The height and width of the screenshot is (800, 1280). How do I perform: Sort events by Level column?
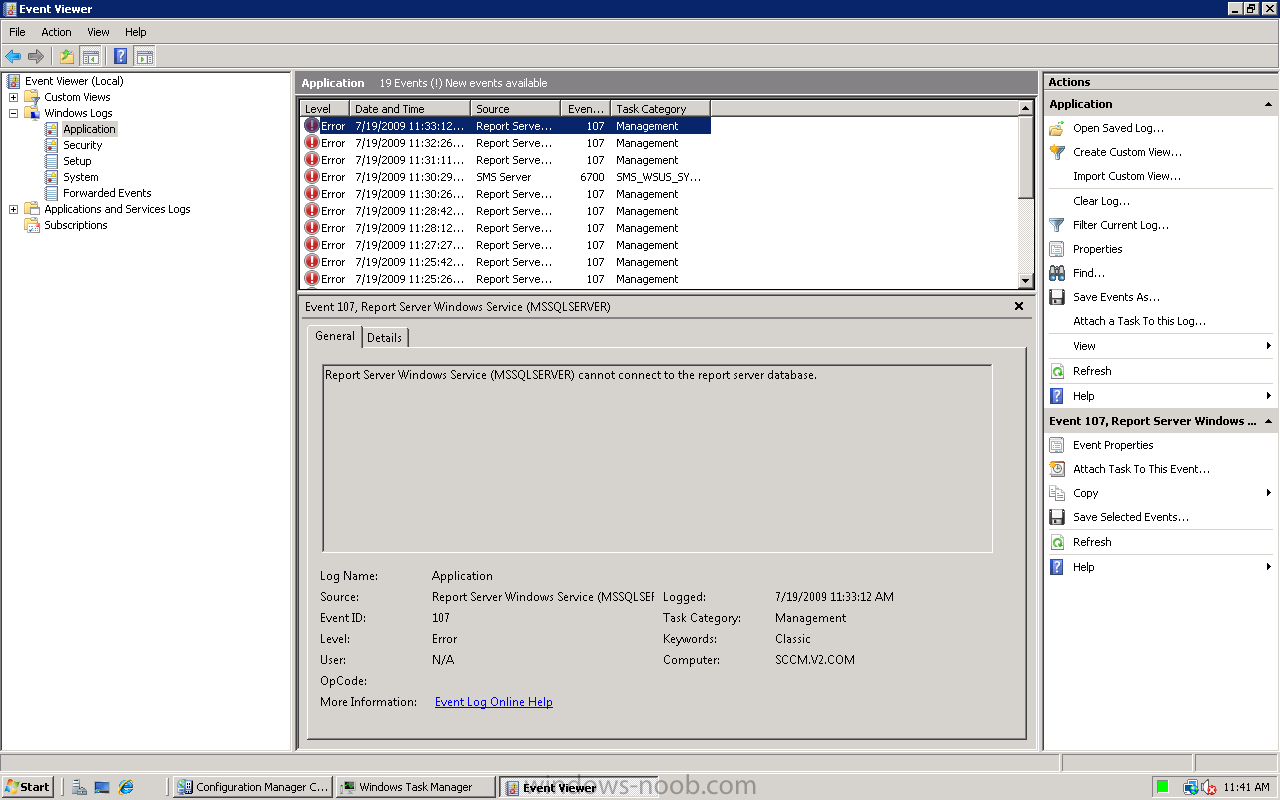click(x=325, y=109)
